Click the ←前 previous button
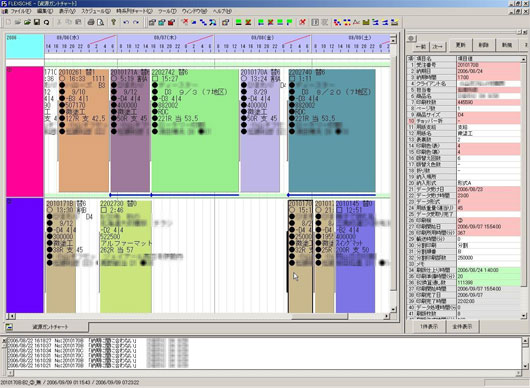 pyautogui.click(x=421, y=46)
